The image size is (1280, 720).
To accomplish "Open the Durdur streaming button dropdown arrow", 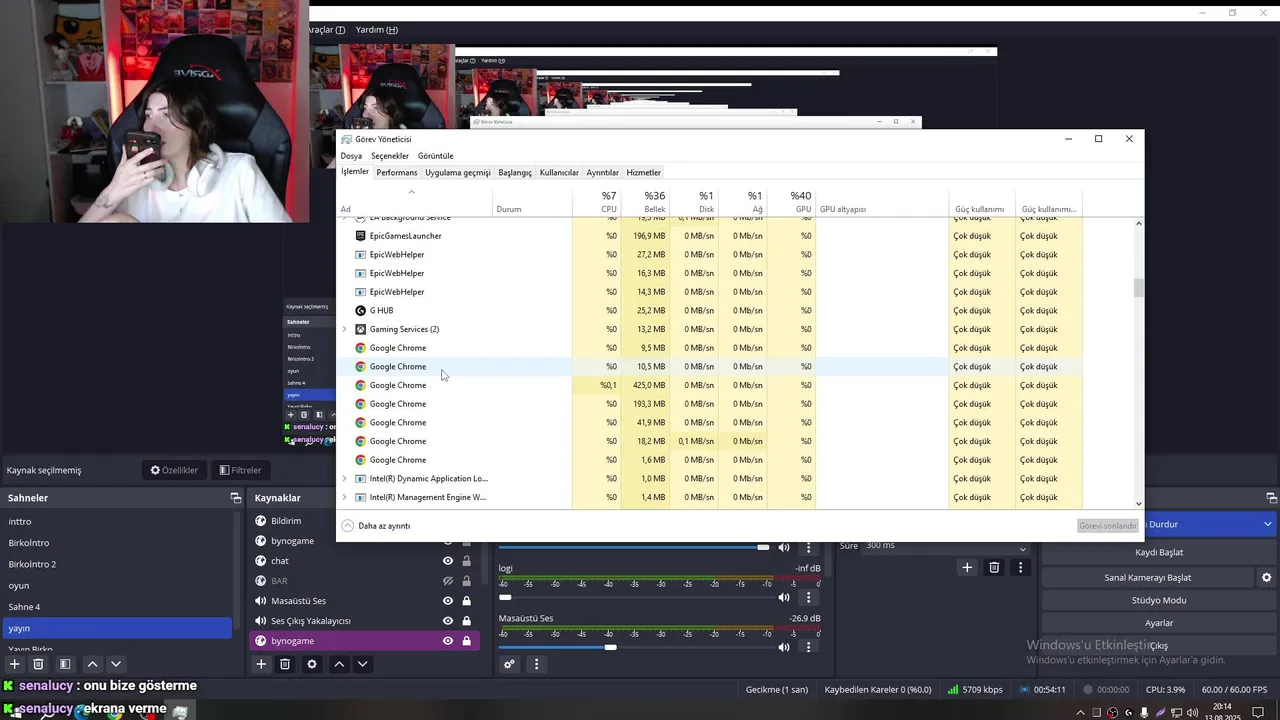I will tap(1267, 524).
